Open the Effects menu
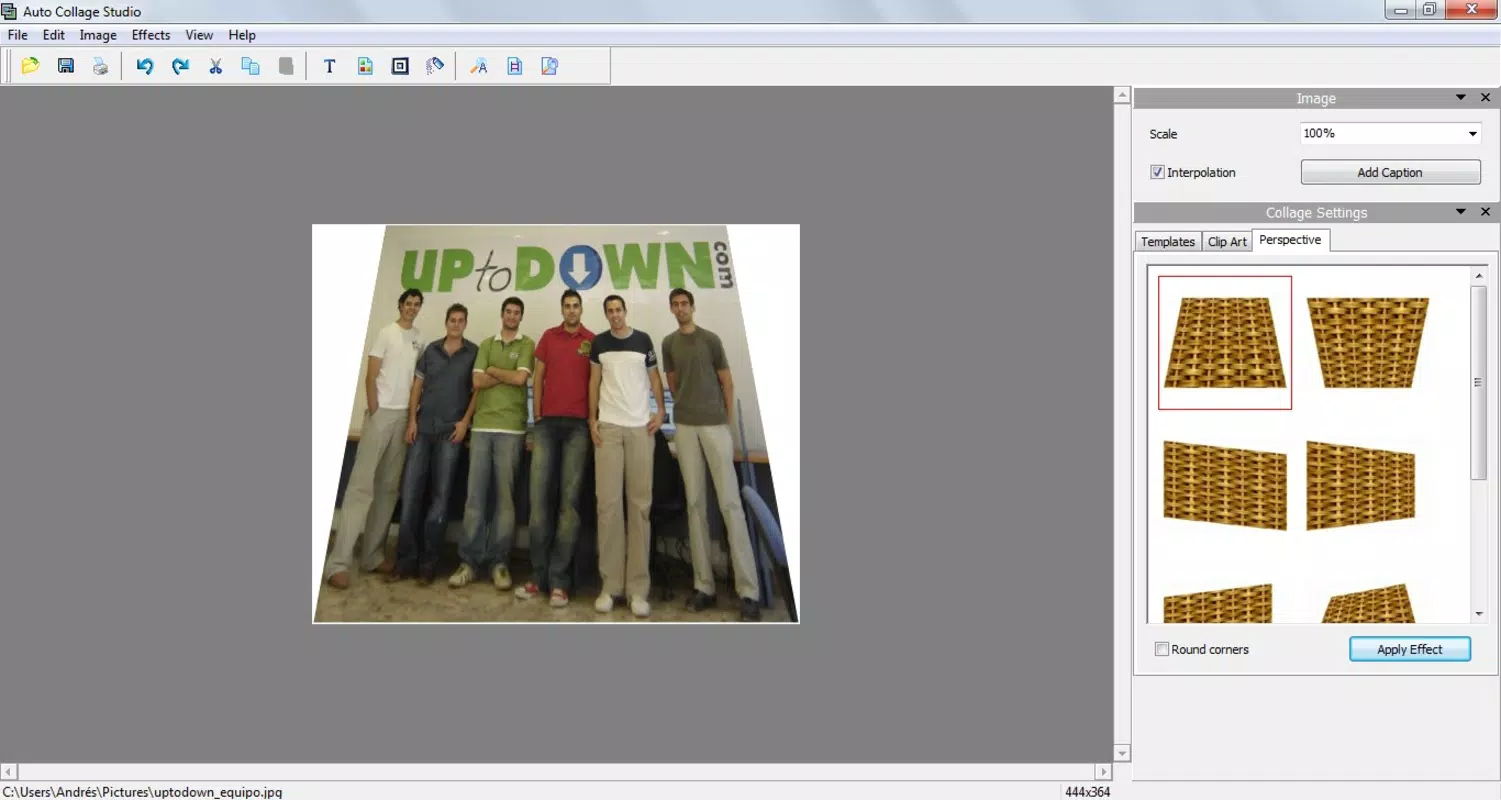Viewport: 1501px width, 800px height. click(x=151, y=35)
